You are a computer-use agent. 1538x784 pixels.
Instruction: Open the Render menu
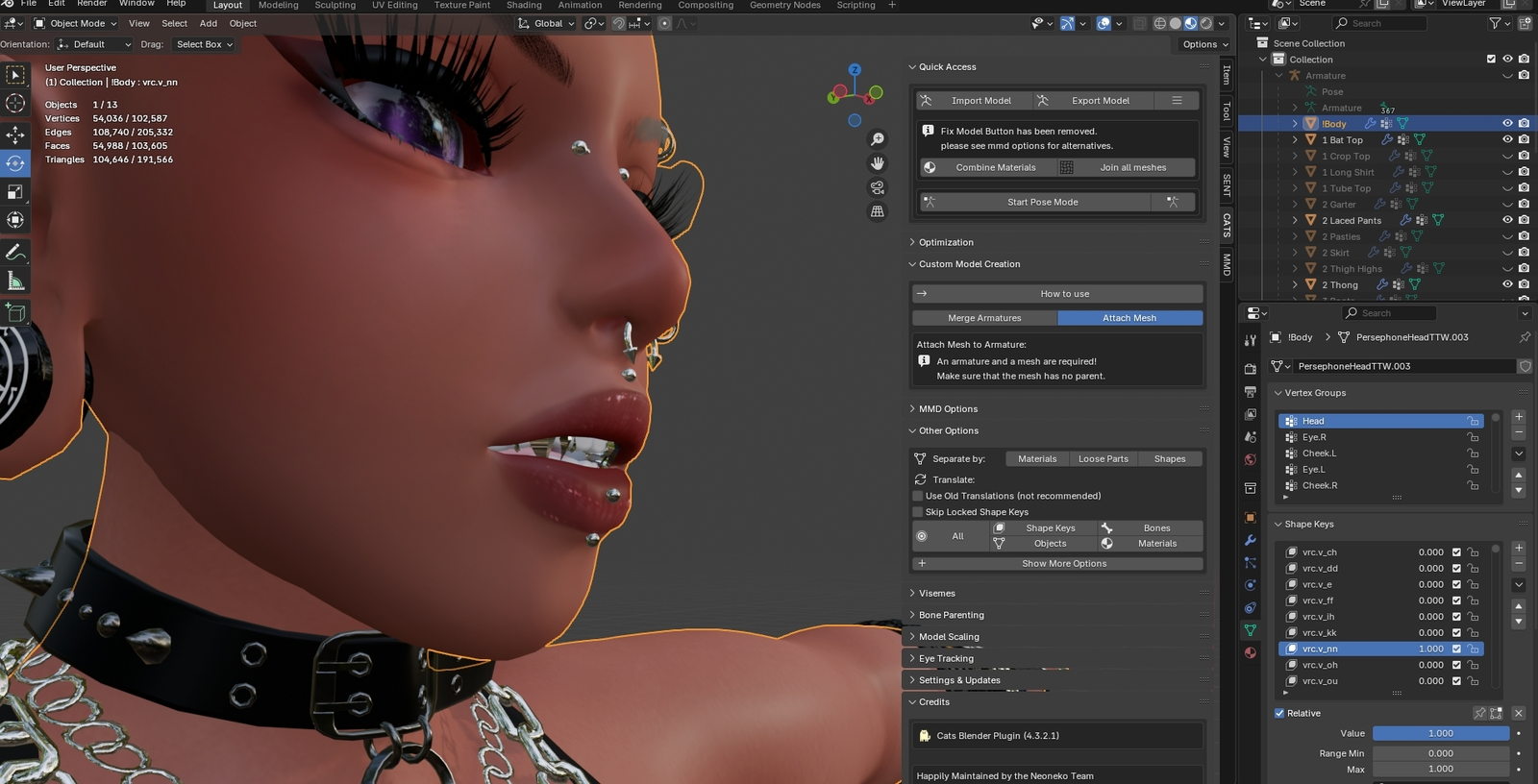(x=92, y=4)
